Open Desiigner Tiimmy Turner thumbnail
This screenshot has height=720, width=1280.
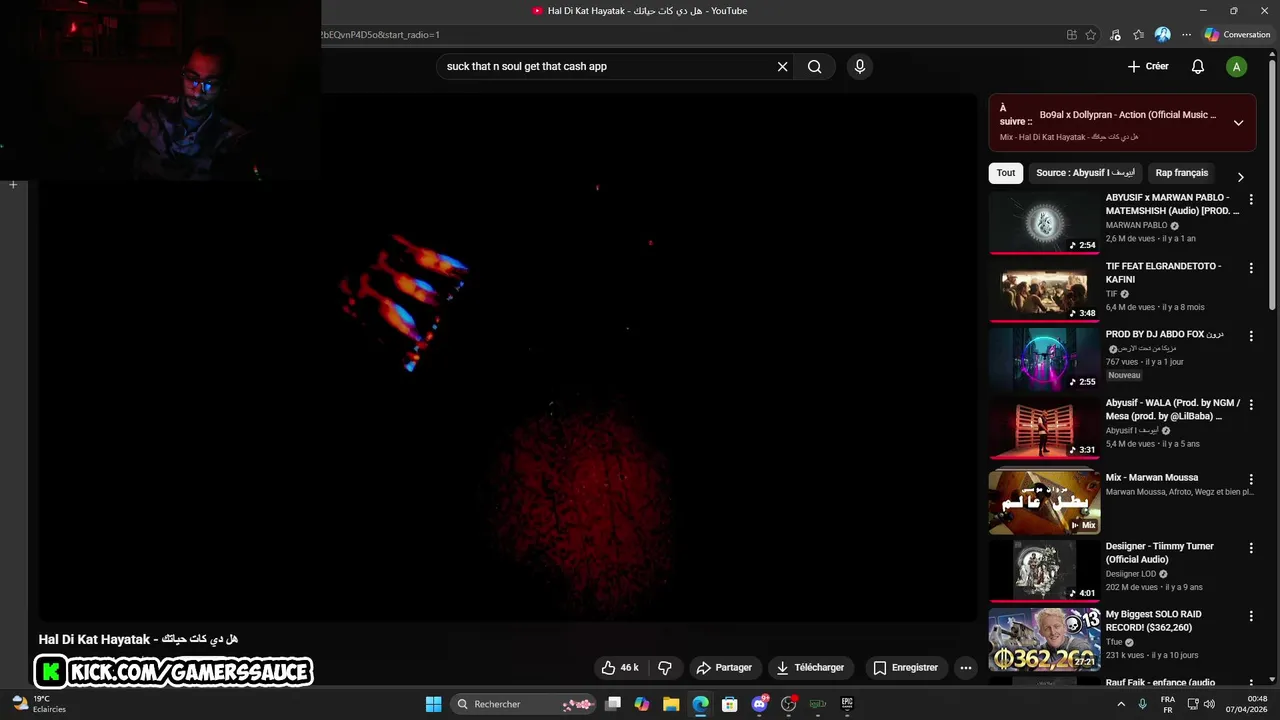coord(1044,571)
